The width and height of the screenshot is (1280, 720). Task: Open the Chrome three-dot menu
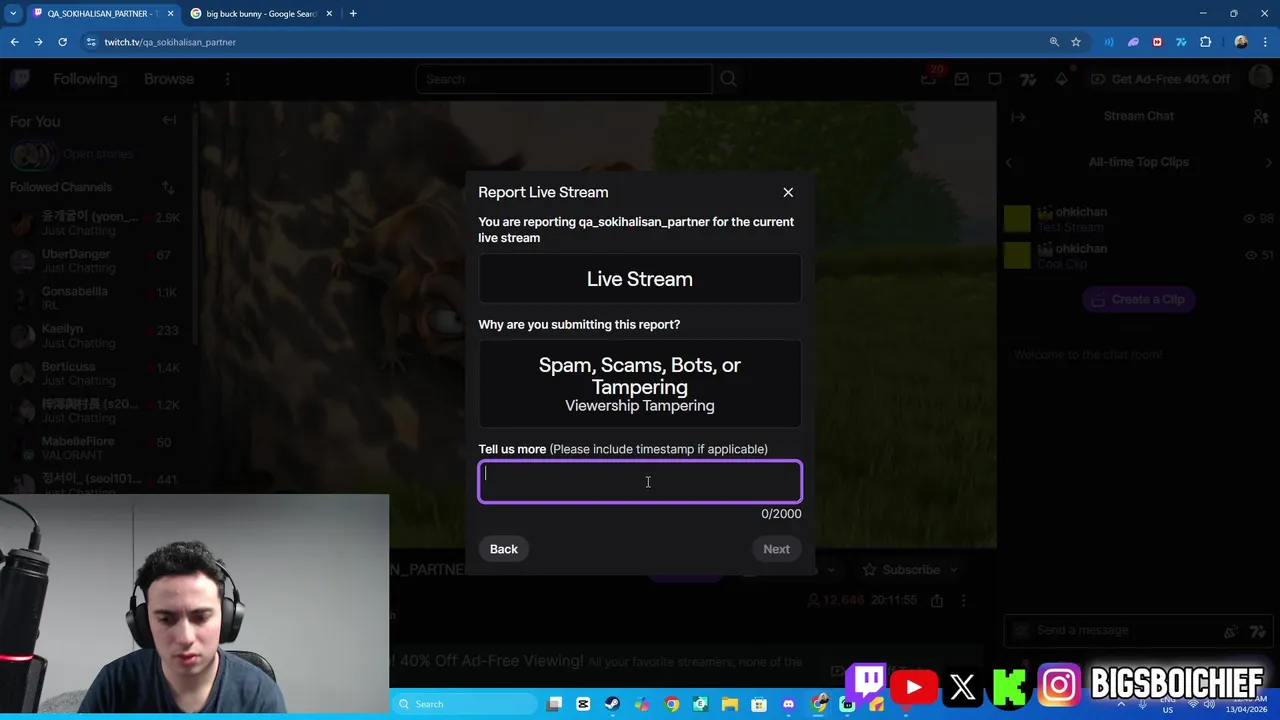1265,42
